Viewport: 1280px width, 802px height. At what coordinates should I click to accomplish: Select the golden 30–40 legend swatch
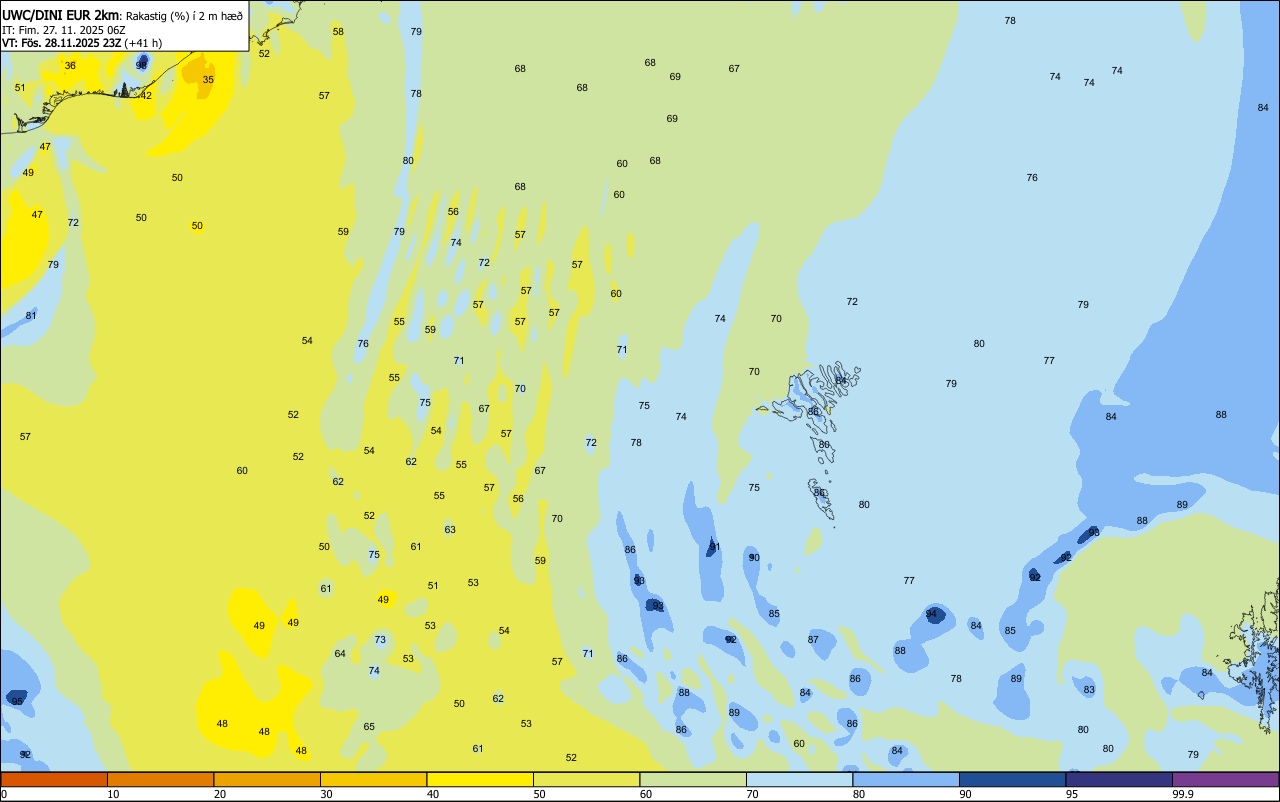pos(373,779)
